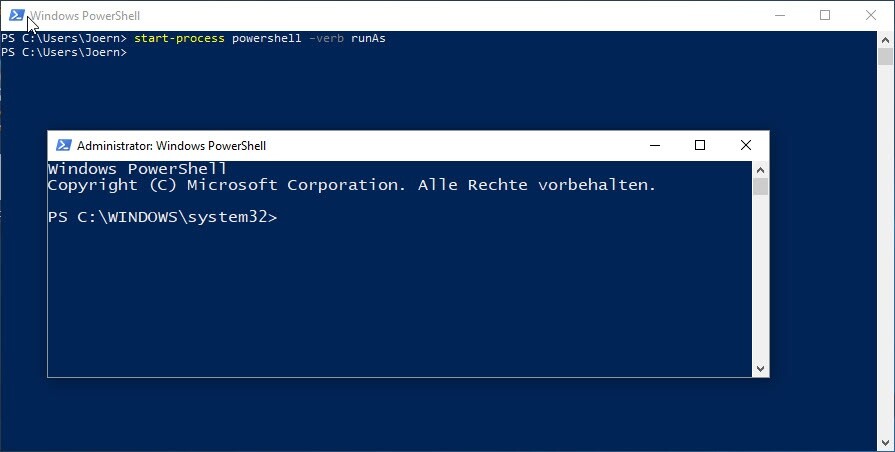Close the Administrator: Windows PowerShell window
The height and width of the screenshot is (452, 895).
pyautogui.click(x=746, y=145)
